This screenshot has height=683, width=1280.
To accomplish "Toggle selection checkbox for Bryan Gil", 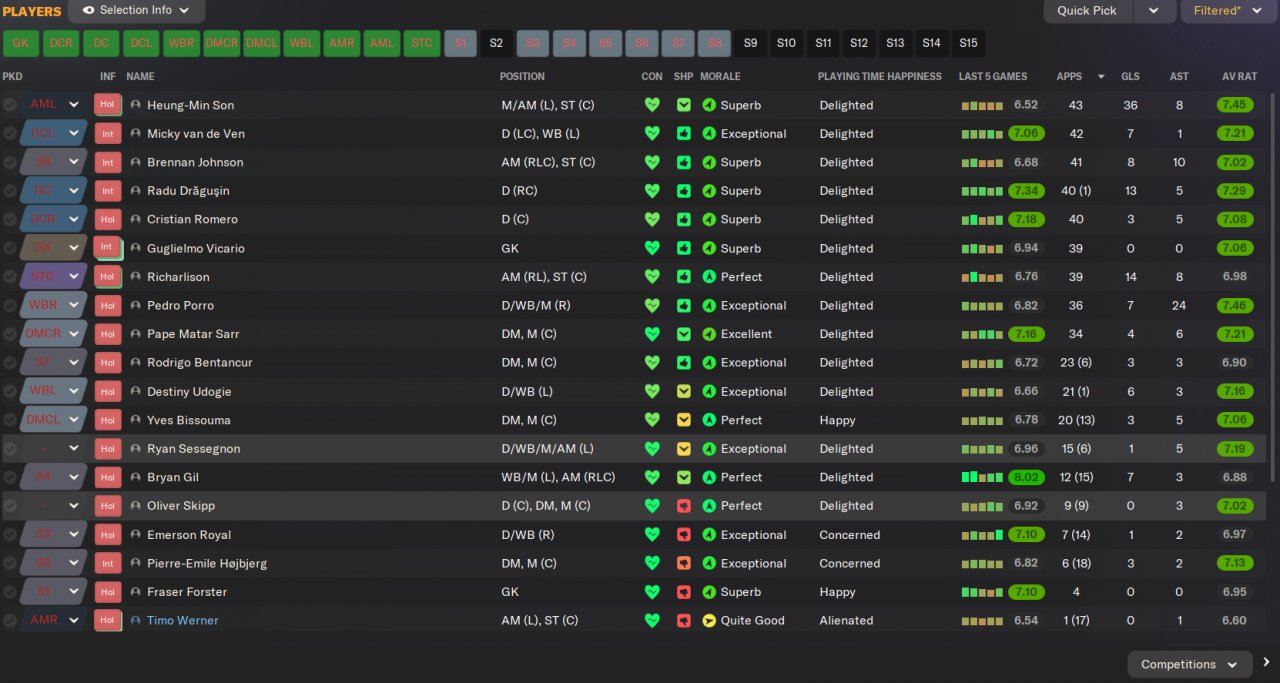I will tap(10, 477).
